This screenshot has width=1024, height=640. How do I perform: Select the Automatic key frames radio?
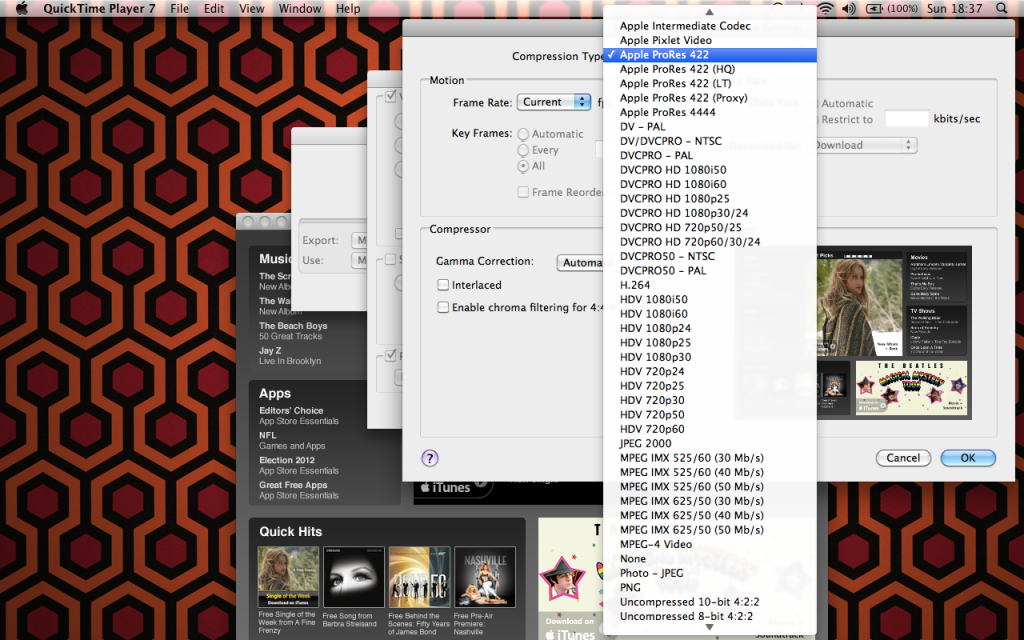[523, 134]
